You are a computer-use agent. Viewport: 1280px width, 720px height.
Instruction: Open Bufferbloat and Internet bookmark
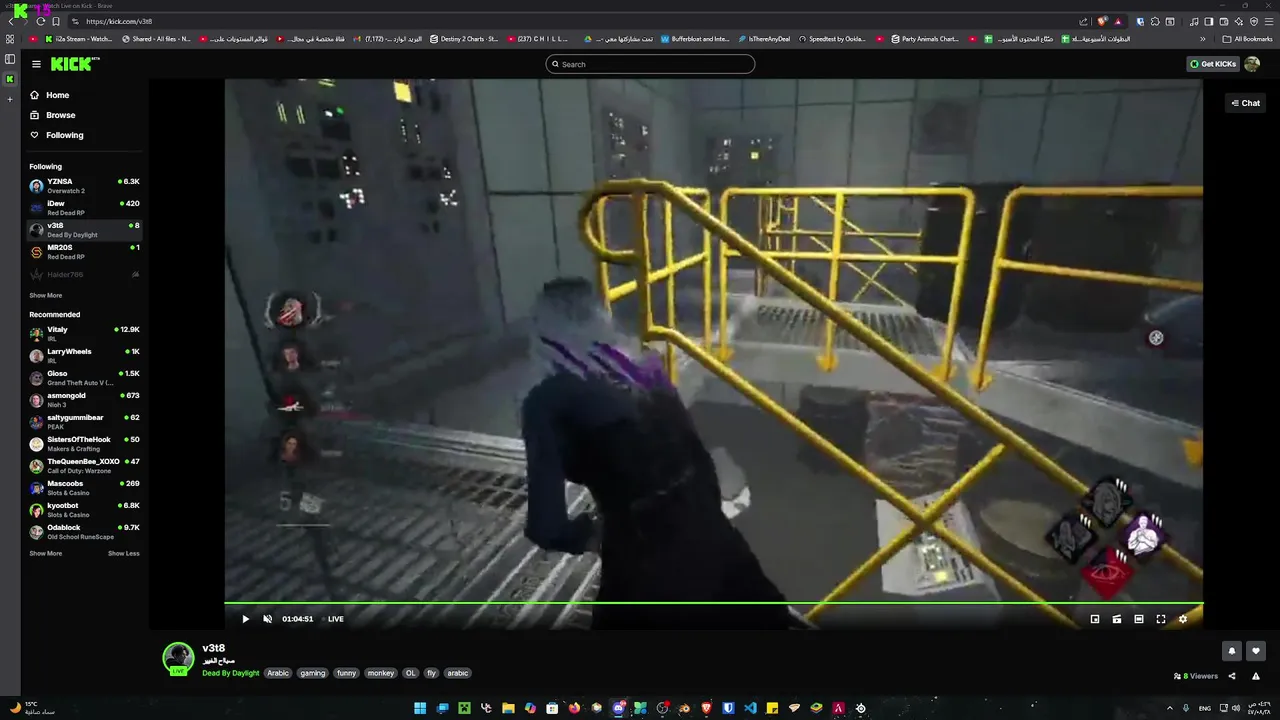(x=695, y=39)
